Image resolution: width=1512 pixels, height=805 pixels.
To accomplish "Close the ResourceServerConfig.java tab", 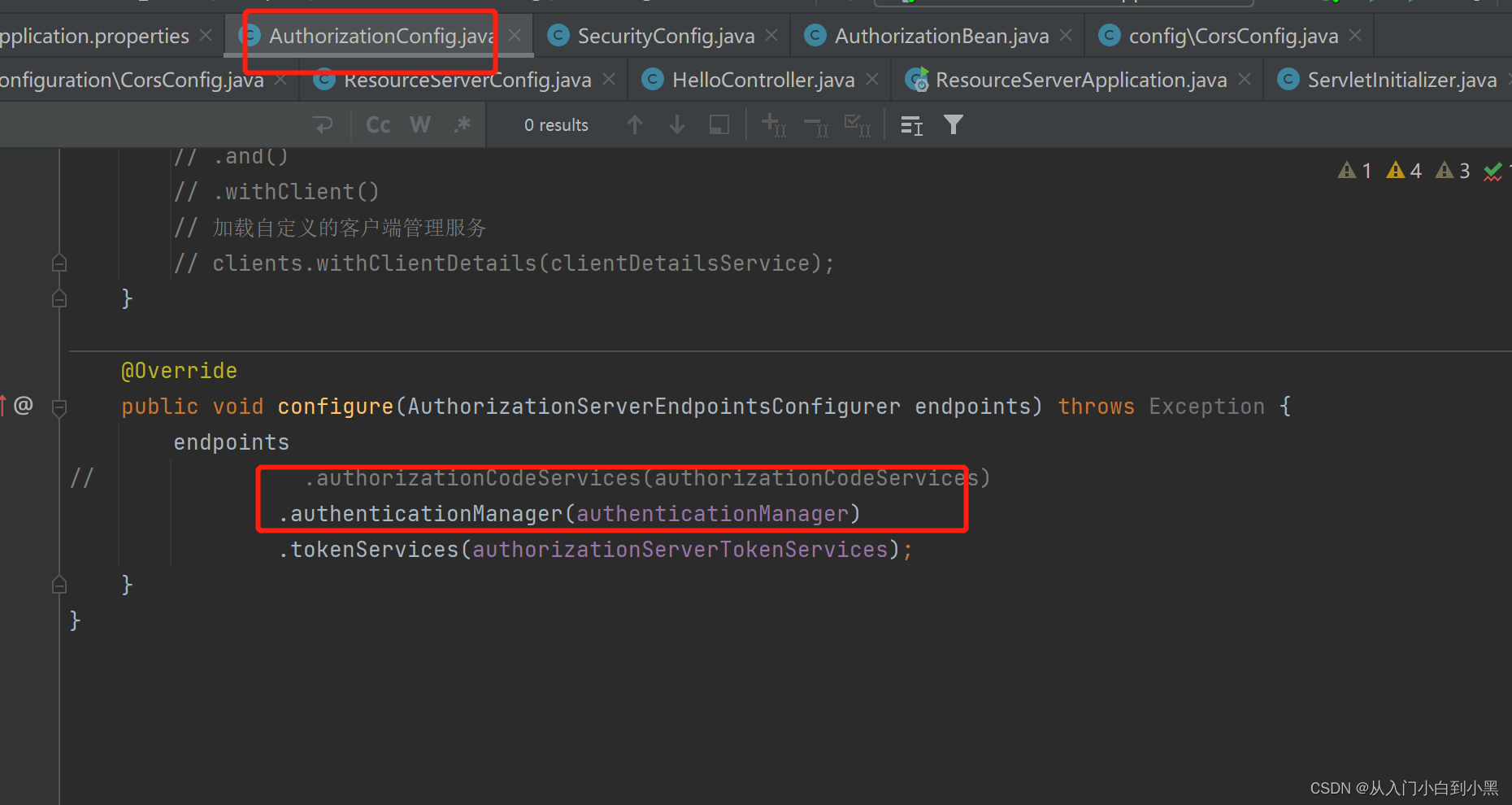I will click(x=609, y=80).
